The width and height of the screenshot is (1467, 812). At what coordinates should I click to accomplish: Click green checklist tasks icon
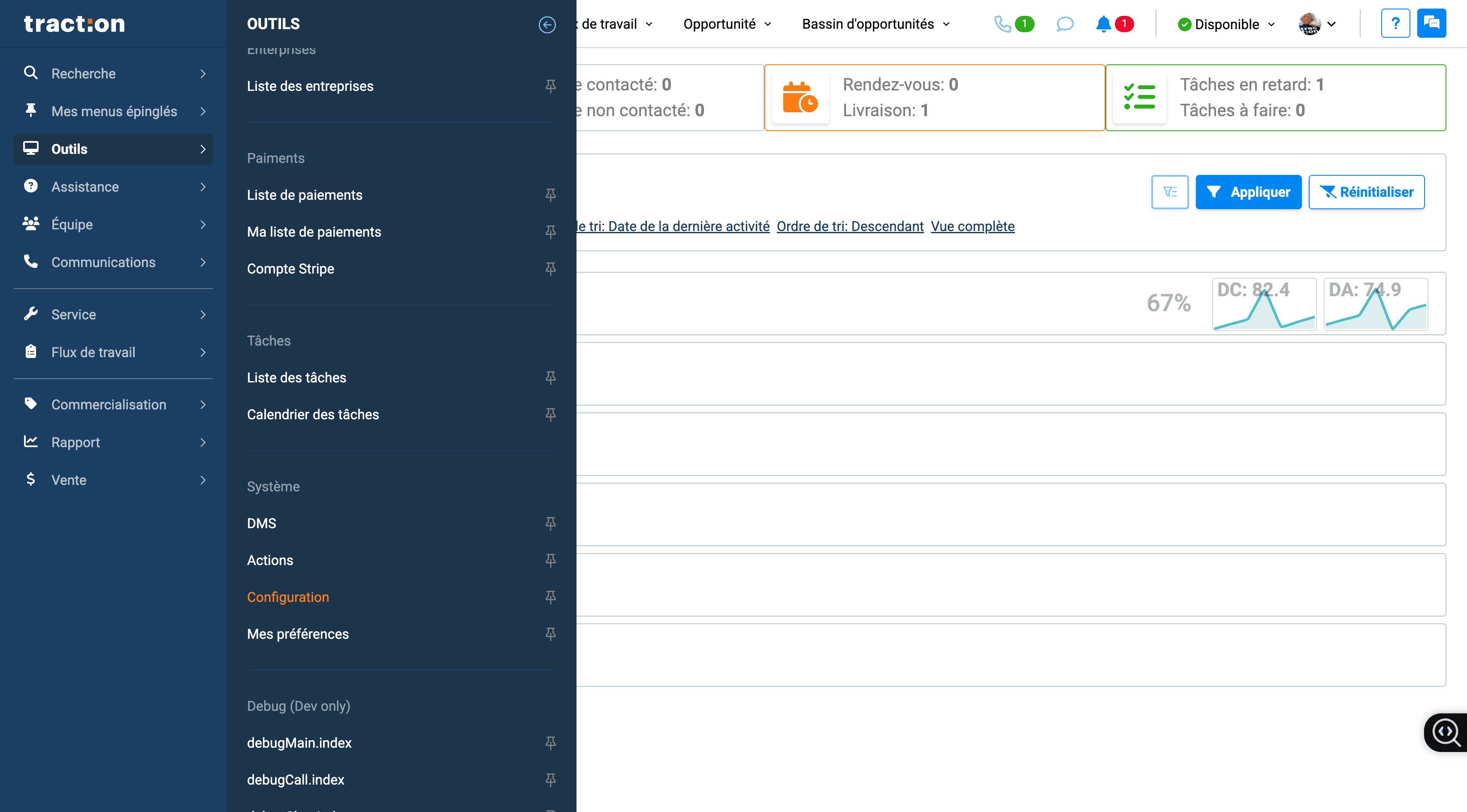(1139, 98)
